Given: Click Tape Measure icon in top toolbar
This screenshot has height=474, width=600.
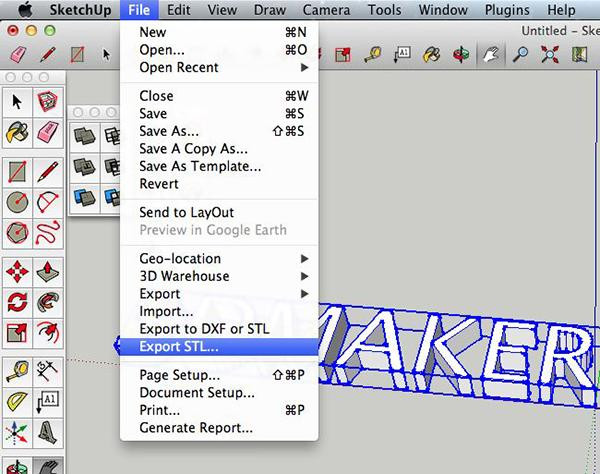Looking at the screenshot, I should pos(373,54).
